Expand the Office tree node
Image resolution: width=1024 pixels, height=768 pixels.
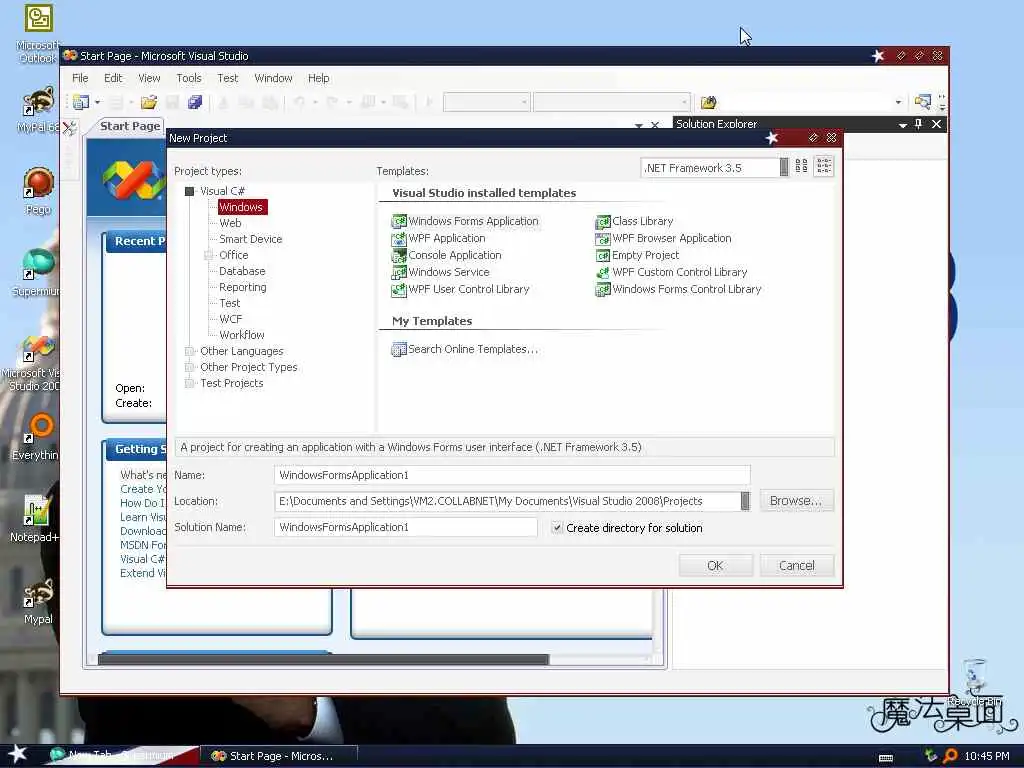[209, 255]
